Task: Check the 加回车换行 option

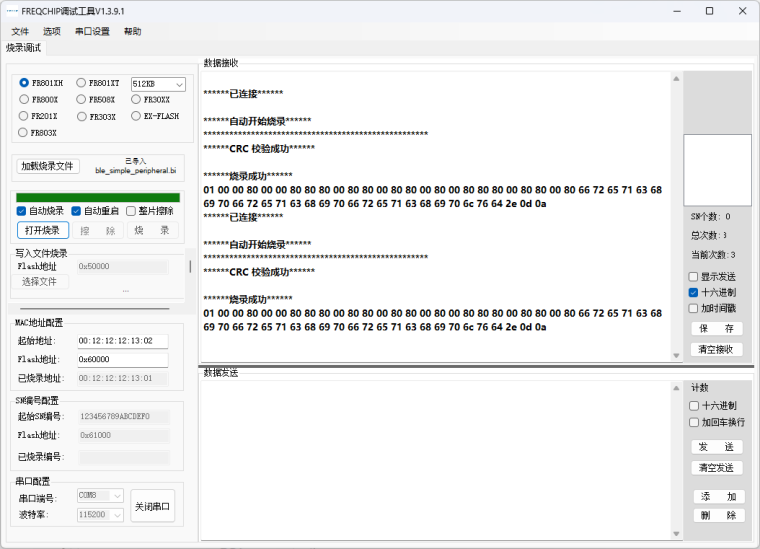Action: point(694,422)
